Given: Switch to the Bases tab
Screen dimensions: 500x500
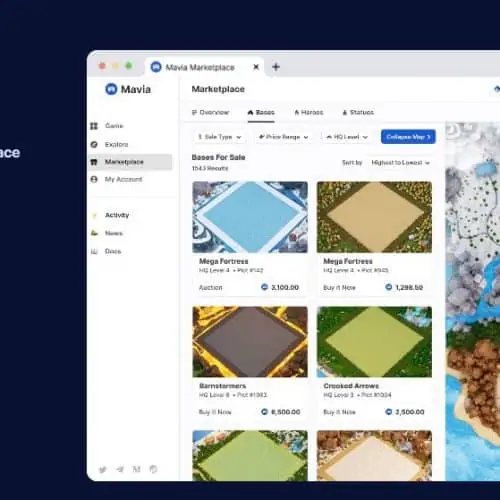Looking at the screenshot, I should tap(261, 112).
